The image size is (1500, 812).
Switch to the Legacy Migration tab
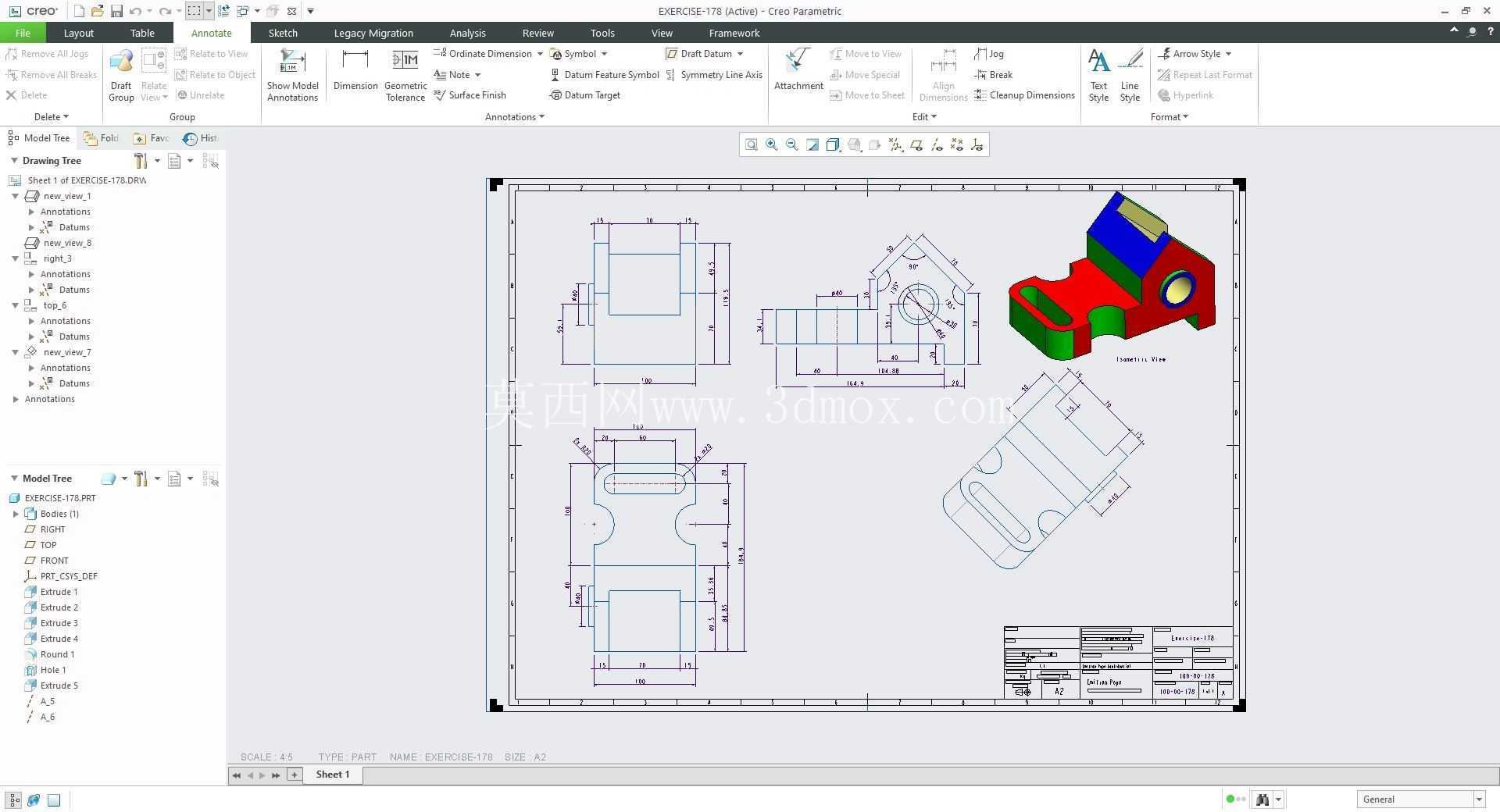pyautogui.click(x=373, y=33)
